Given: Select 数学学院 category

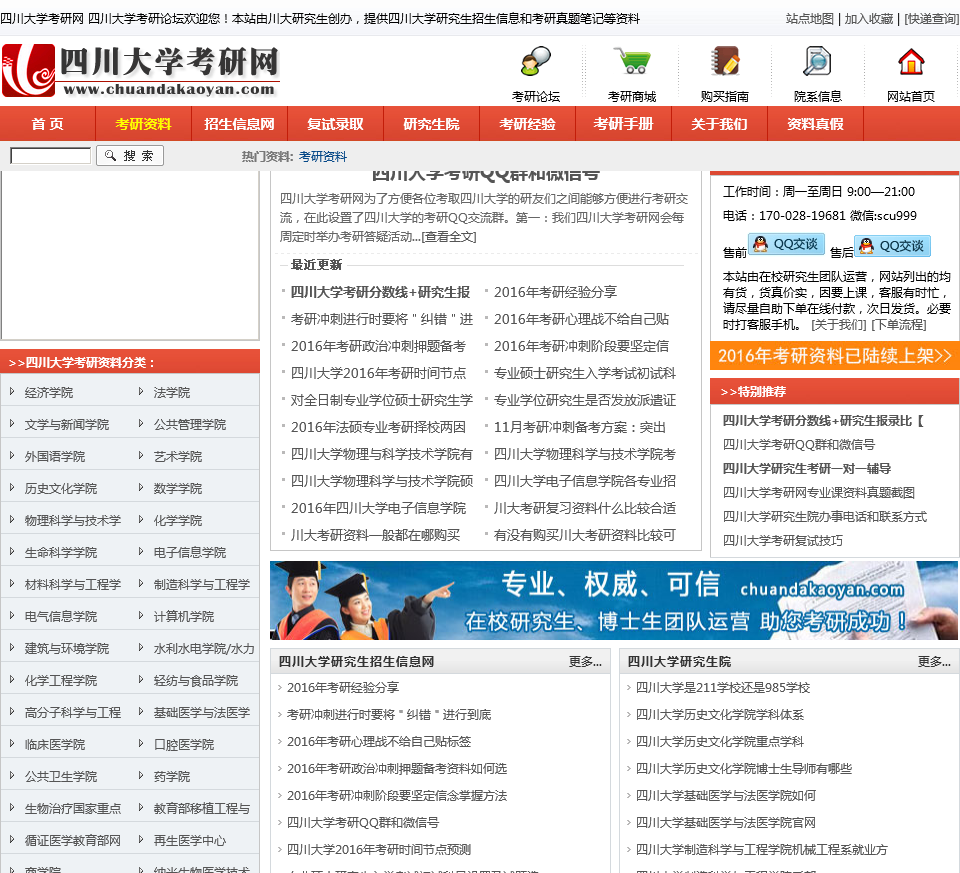Looking at the screenshot, I should 178,489.
